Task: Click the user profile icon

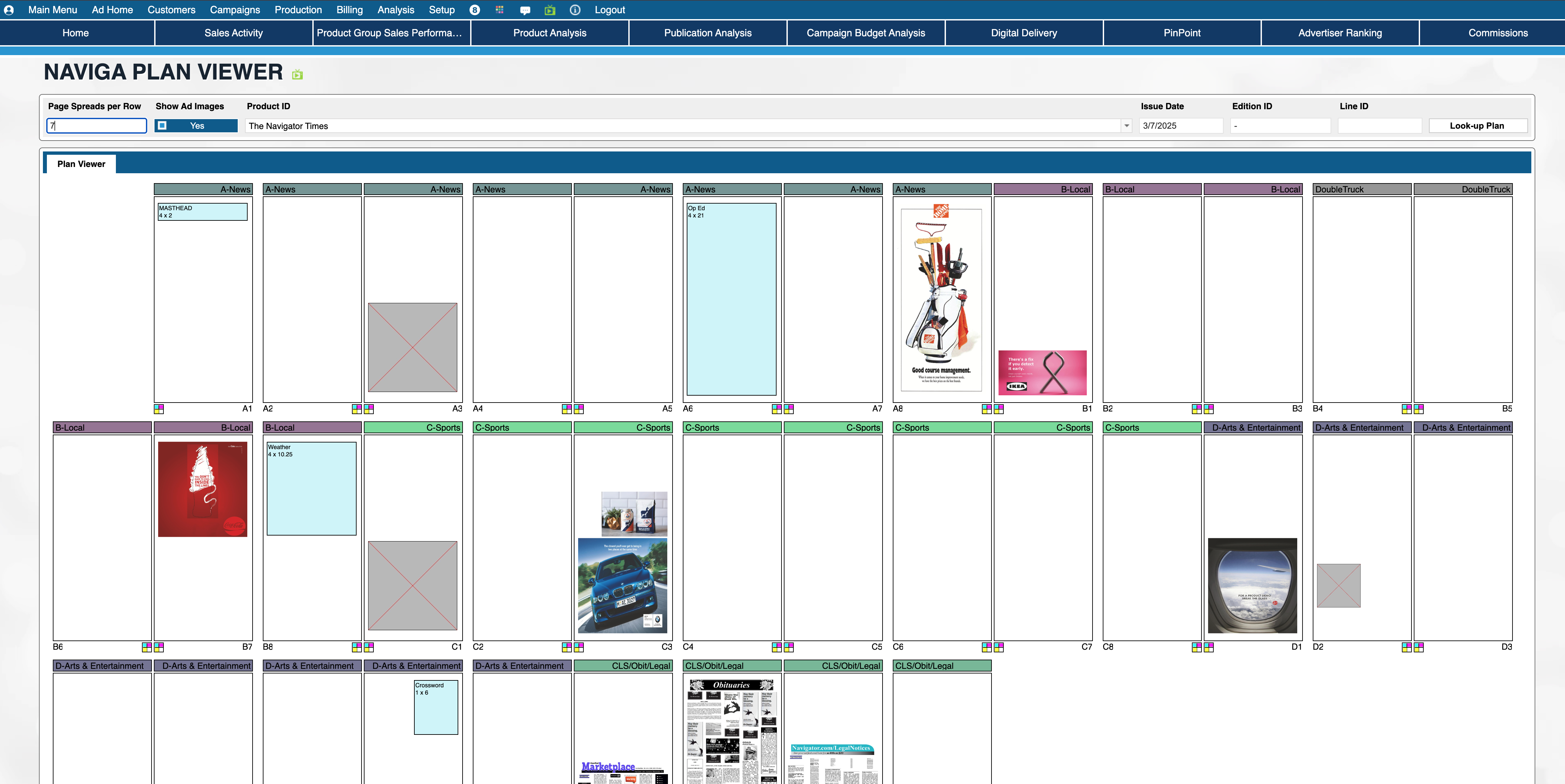Action: (9, 10)
